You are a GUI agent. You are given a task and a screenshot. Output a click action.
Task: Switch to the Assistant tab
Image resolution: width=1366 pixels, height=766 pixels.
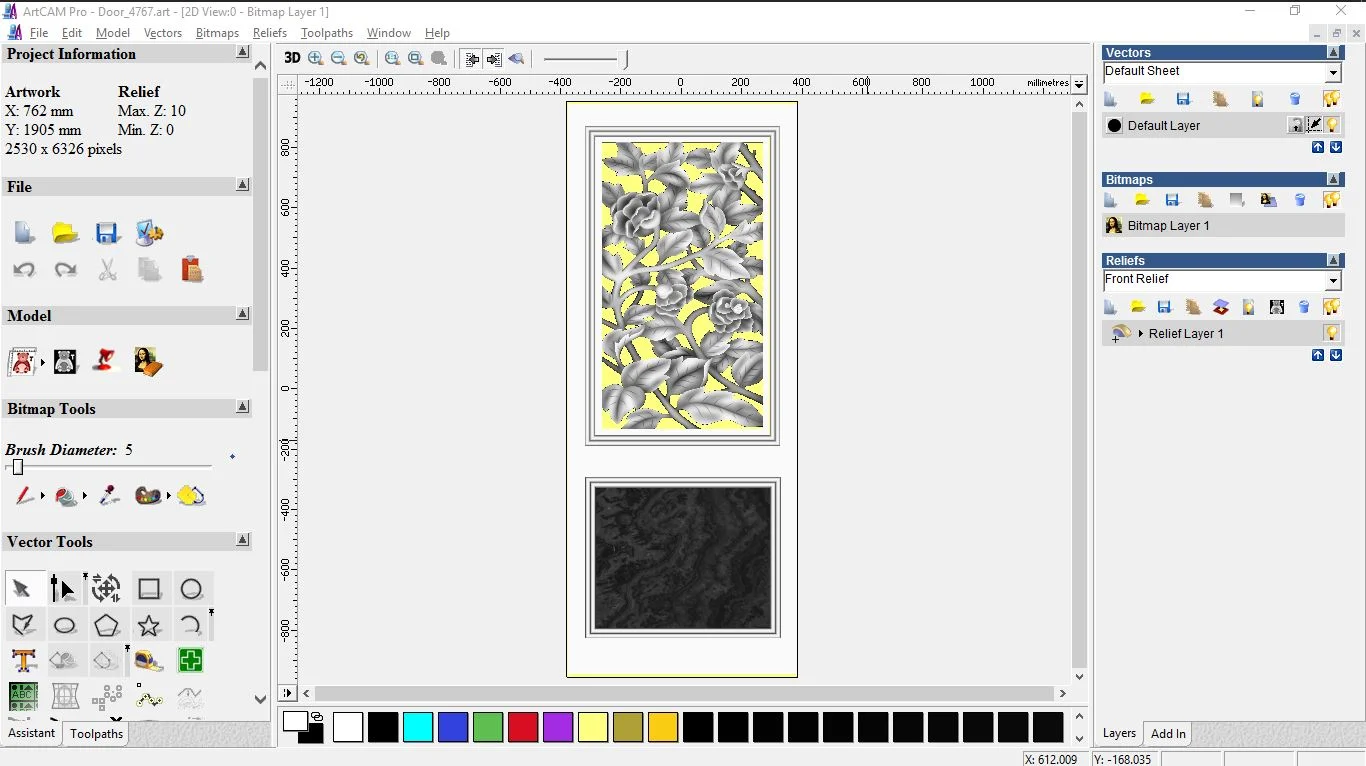31,733
